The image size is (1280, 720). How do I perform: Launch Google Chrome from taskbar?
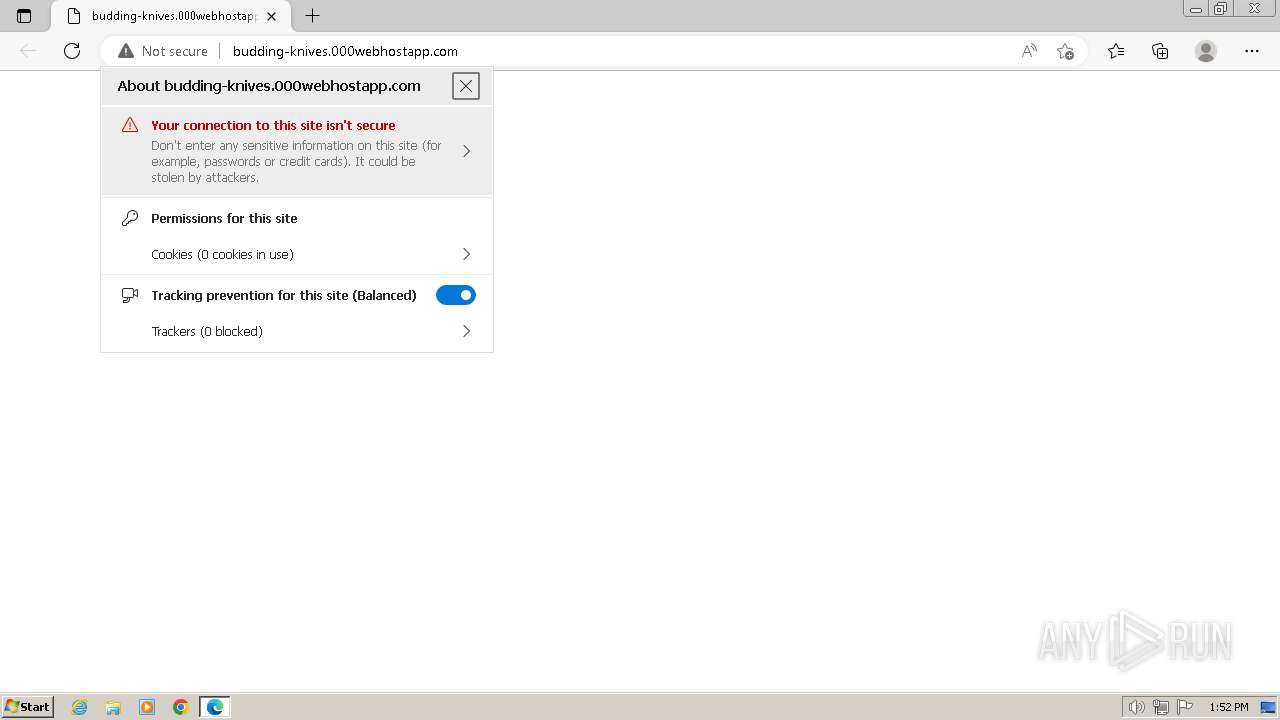tap(181, 707)
